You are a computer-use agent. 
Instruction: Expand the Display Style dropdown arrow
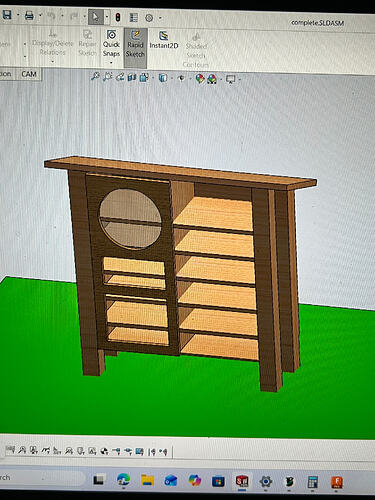pyautogui.click(x=172, y=79)
